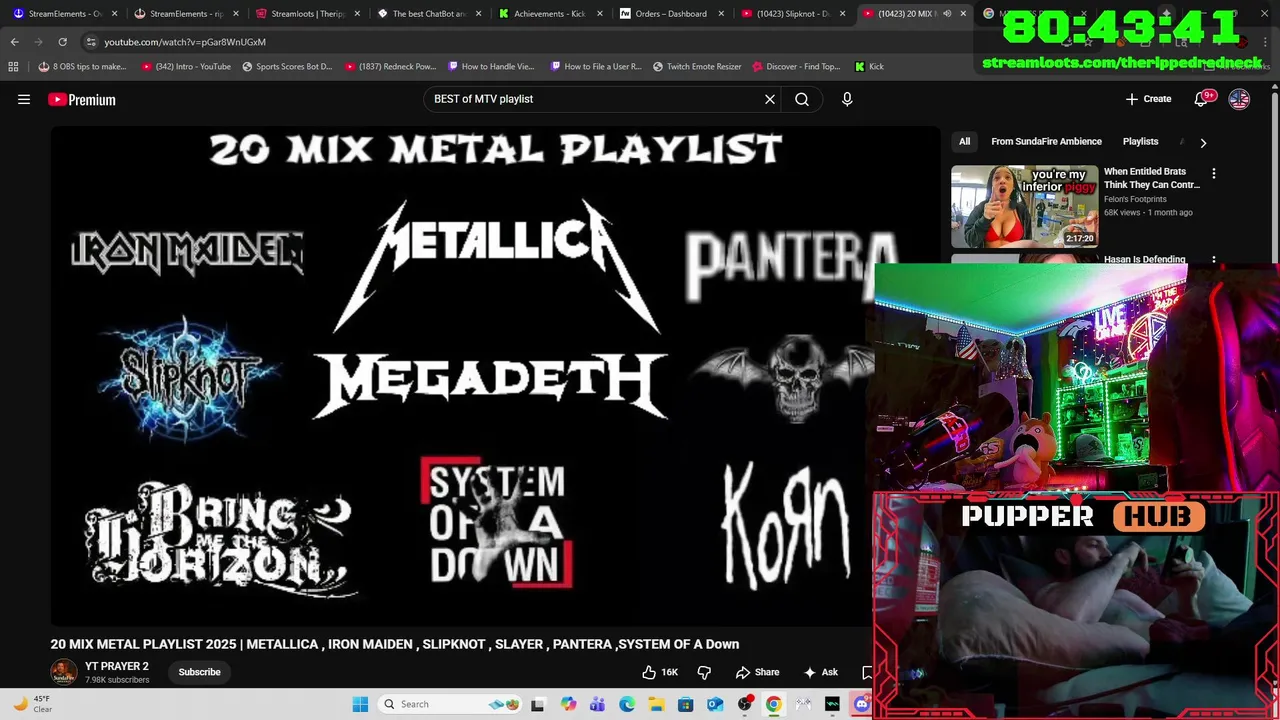Viewport: 1280px width, 720px height.
Task: Open the weather widget showing 45°F
Action: [x=33, y=704]
